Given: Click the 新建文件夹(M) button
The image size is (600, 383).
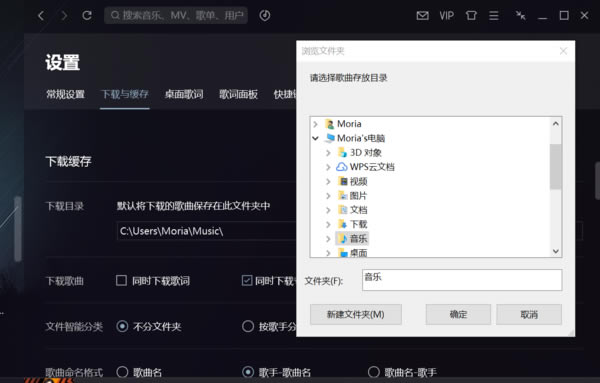Looking at the screenshot, I should [355, 315].
